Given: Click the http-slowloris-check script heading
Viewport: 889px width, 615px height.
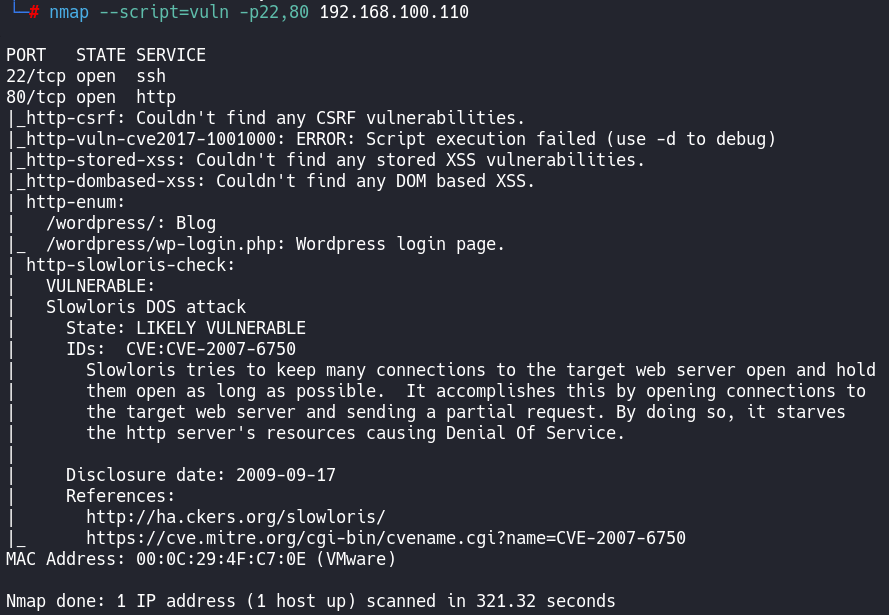Looking at the screenshot, I should (x=130, y=265).
